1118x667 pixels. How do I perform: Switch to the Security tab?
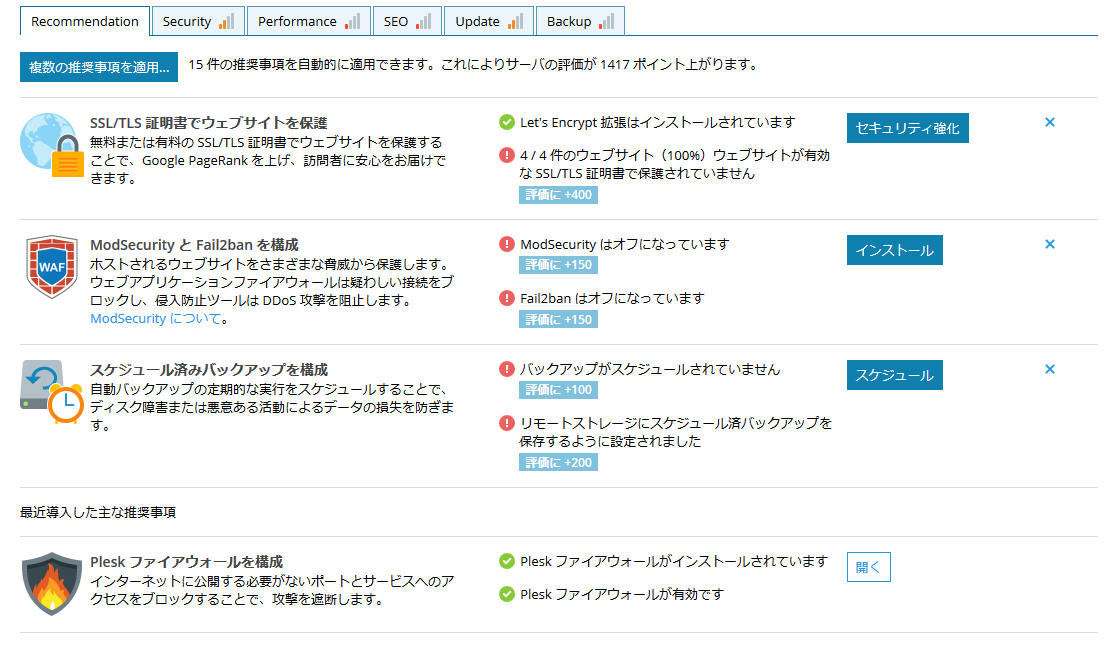197,21
